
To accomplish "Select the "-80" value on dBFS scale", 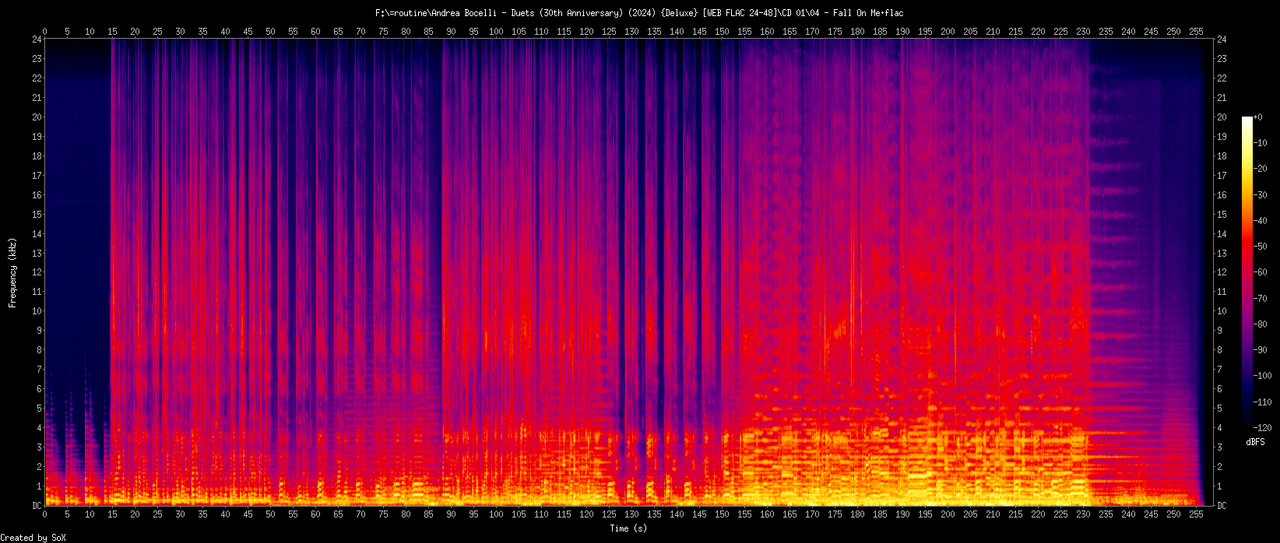I will click(x=1262, y=323).
